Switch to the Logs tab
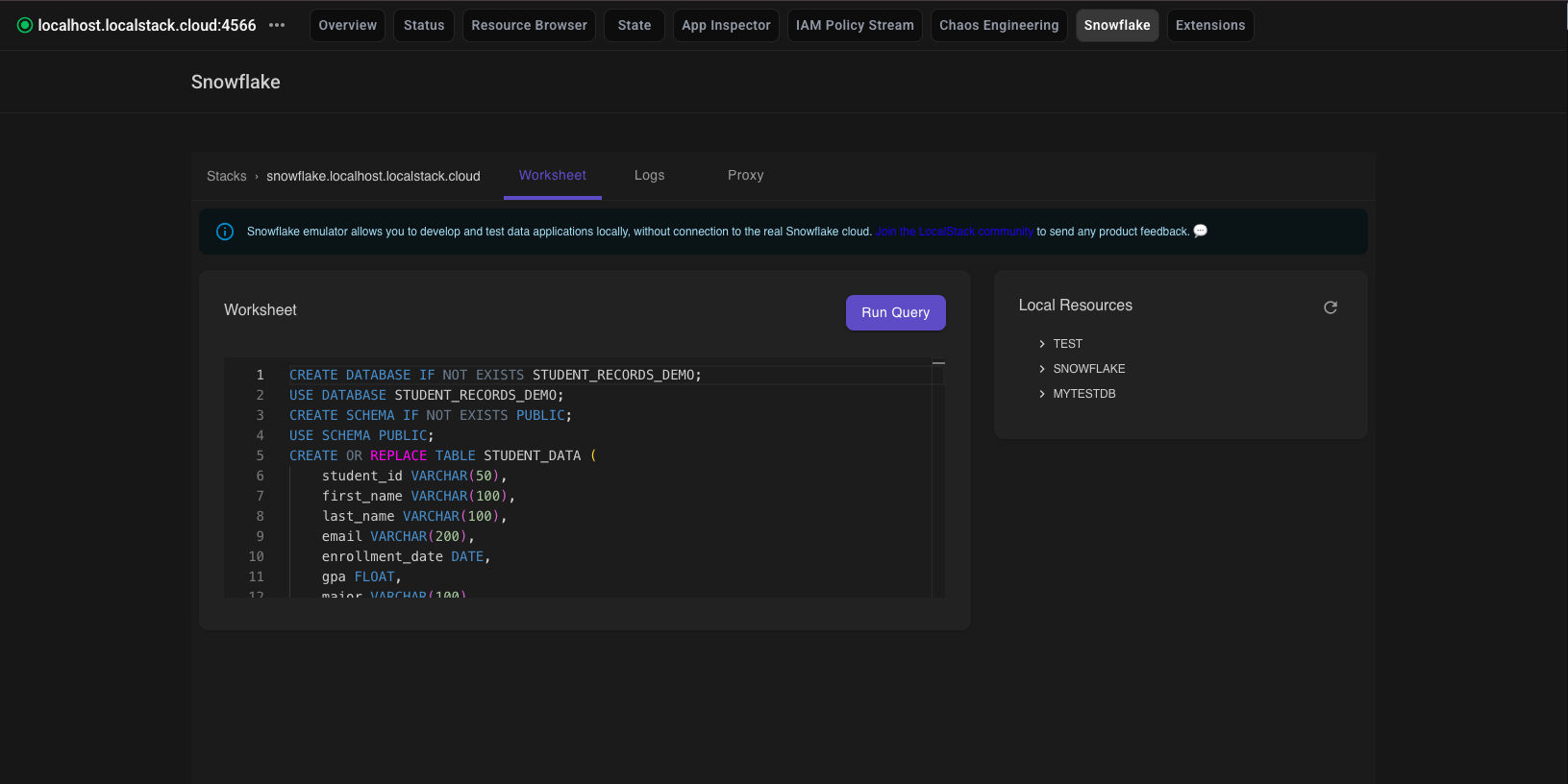The width and height of the screenshot is (1568, 784). click(x=650, y=175)
